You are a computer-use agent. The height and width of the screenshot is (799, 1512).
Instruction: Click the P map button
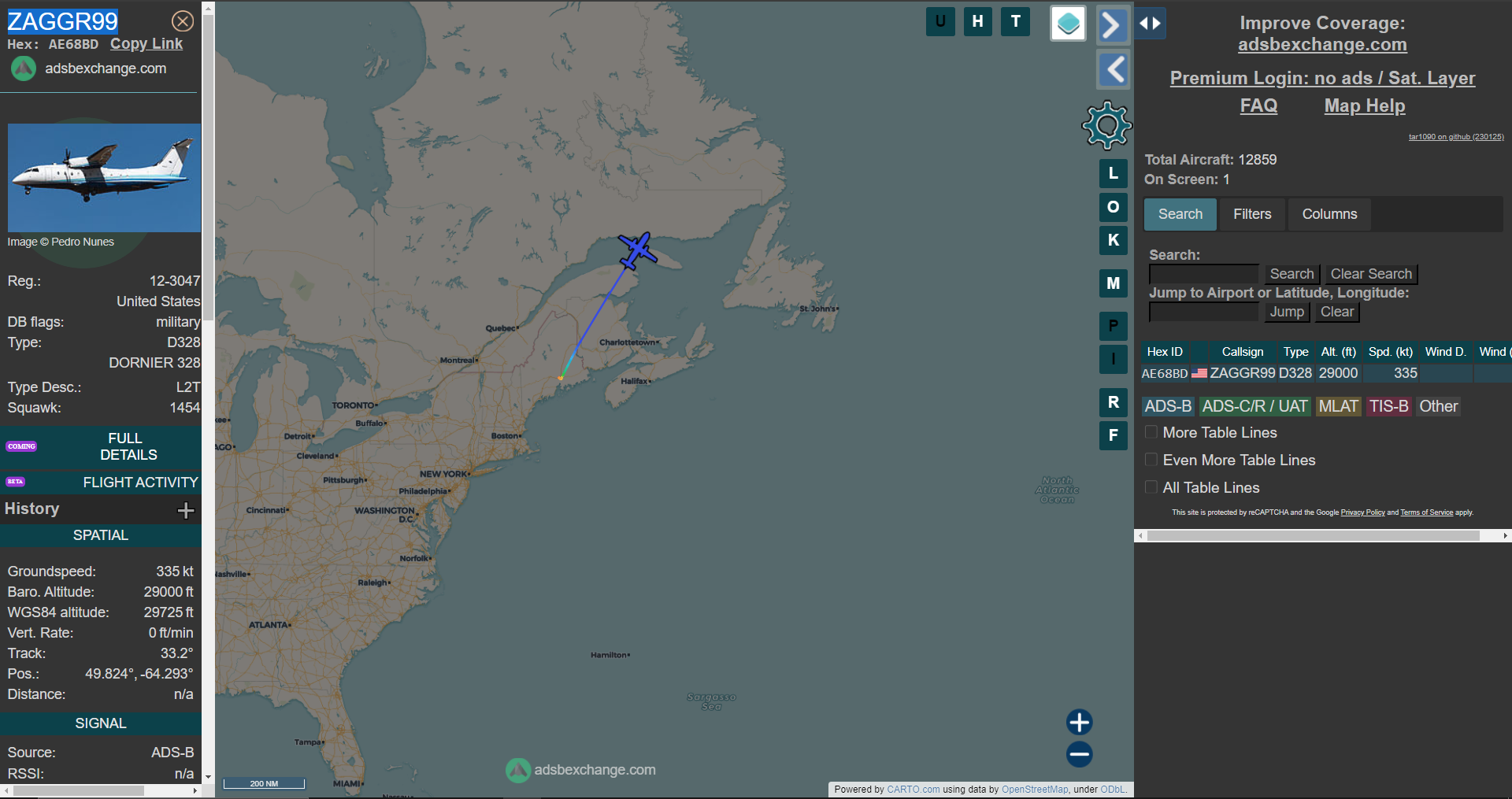point(1114,326)
